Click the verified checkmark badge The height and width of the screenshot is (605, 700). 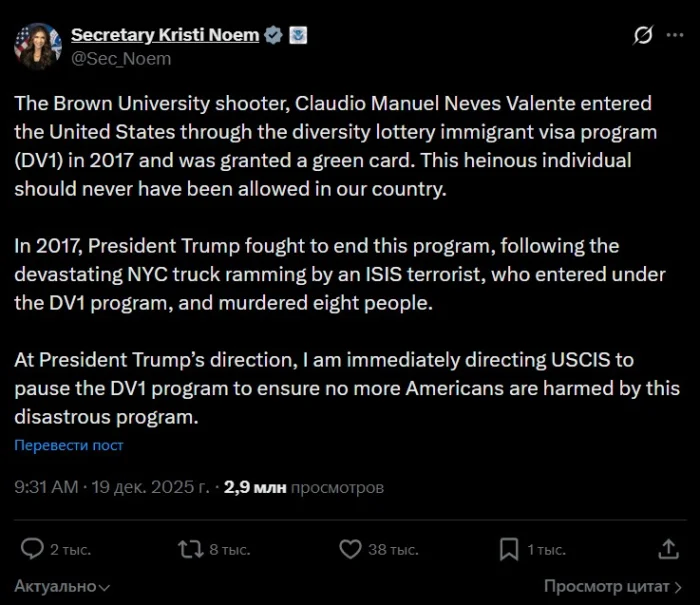point(274,36)
